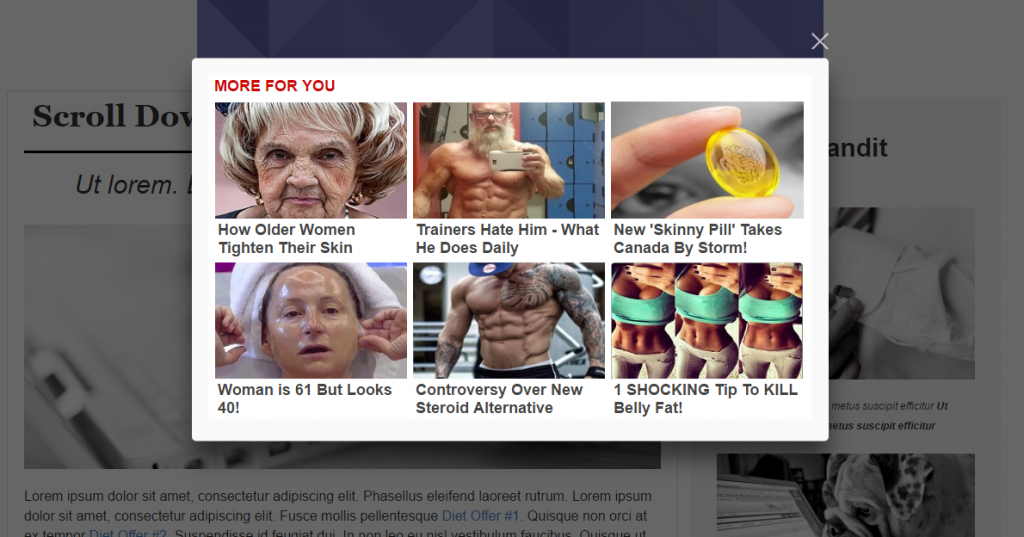Follow "Trainers Hate Him - What He Does Daily" link
This screenshot has width=1024, height=537.
507,238
